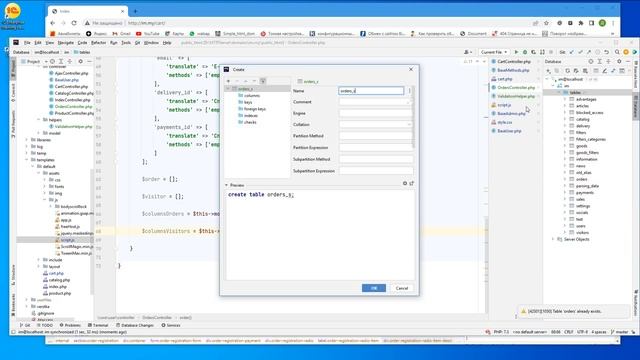Select the visitors table
Viewport: 640px width, 360px height.
point(582,232)
